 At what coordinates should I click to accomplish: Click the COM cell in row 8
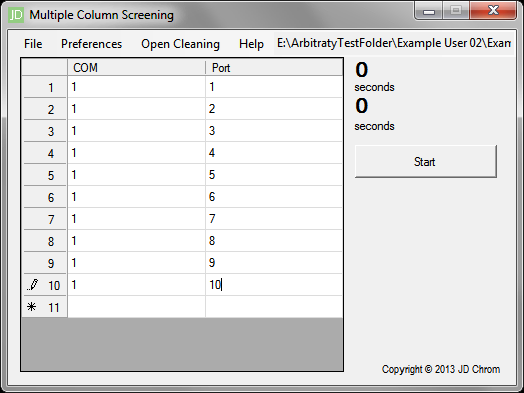(136, 241)
